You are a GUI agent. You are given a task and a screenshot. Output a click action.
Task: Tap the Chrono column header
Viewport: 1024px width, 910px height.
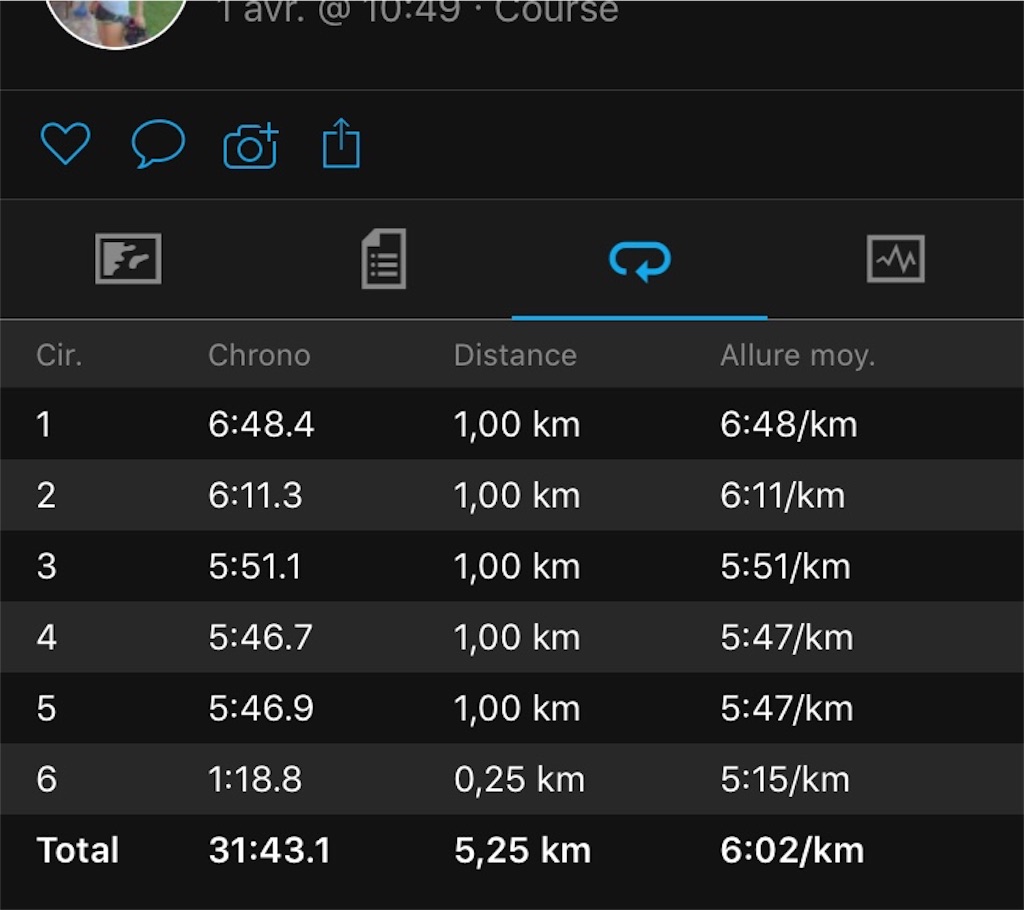(259, 355)
